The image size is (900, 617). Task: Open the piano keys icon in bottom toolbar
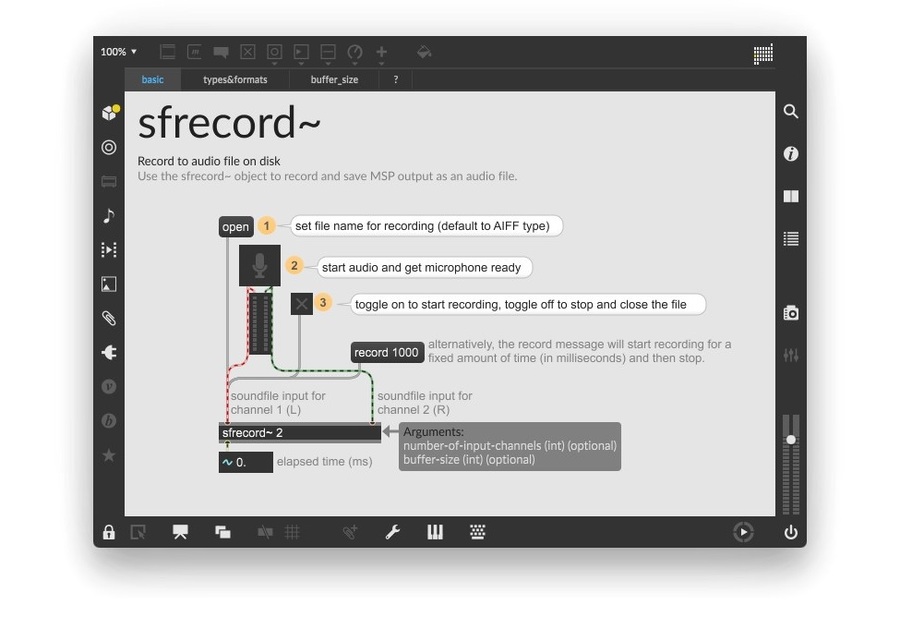point(435,532)
